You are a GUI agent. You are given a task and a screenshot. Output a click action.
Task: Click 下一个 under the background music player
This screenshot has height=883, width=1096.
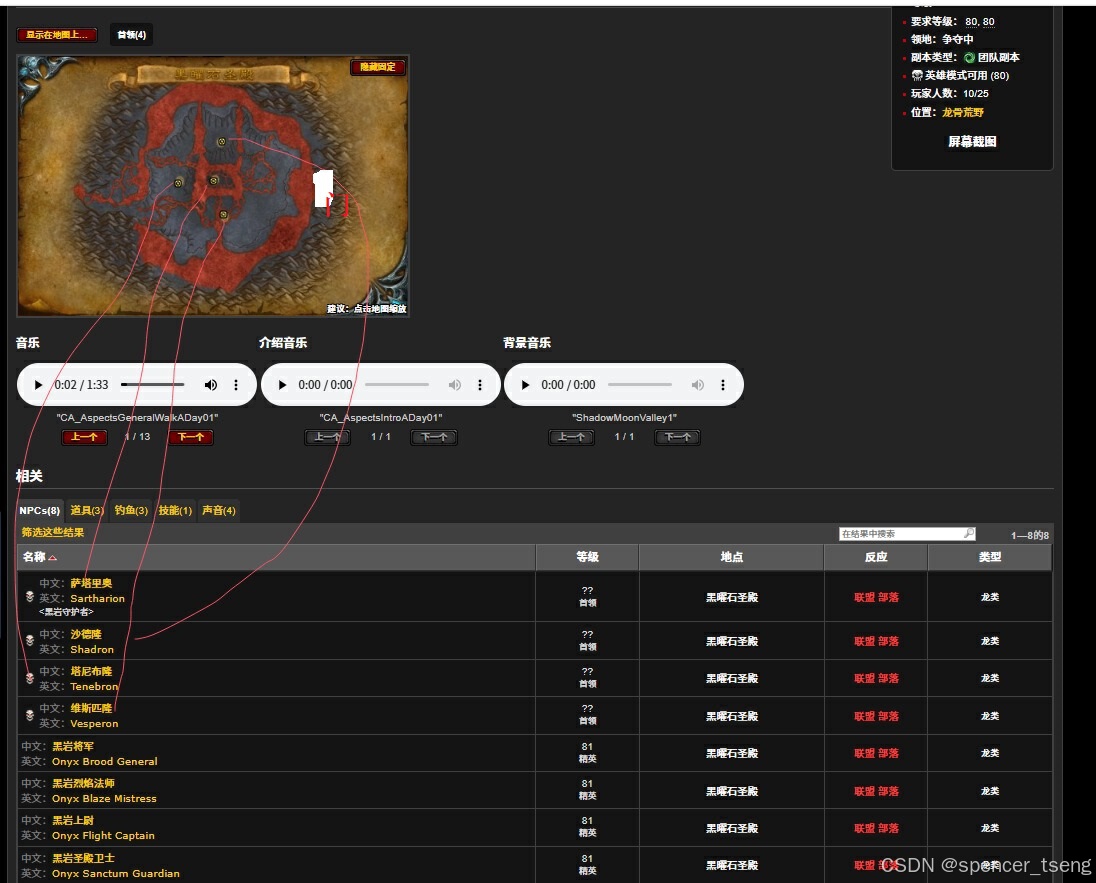click(x=677, y=437)
